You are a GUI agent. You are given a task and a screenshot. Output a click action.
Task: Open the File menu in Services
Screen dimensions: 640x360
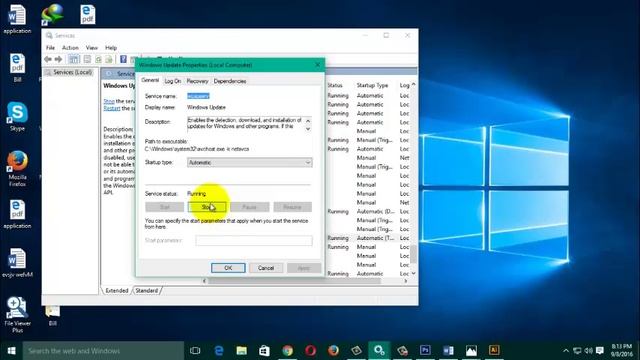coord(50,48)
